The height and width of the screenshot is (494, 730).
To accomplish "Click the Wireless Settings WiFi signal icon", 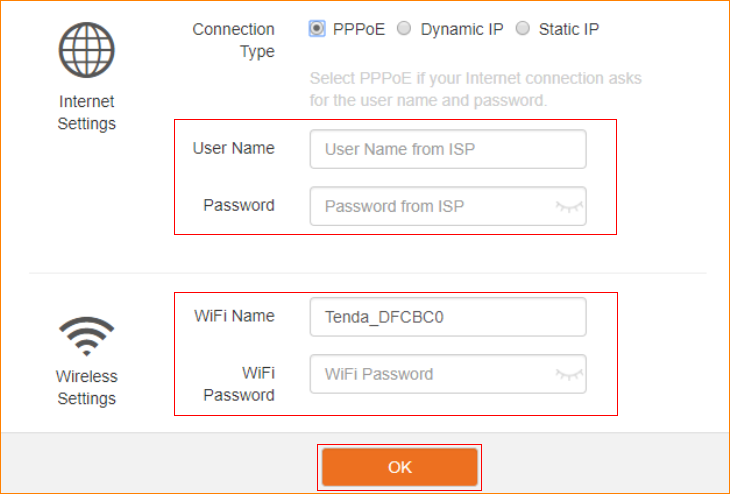I will pyautogui.click(x=87, y=337).
